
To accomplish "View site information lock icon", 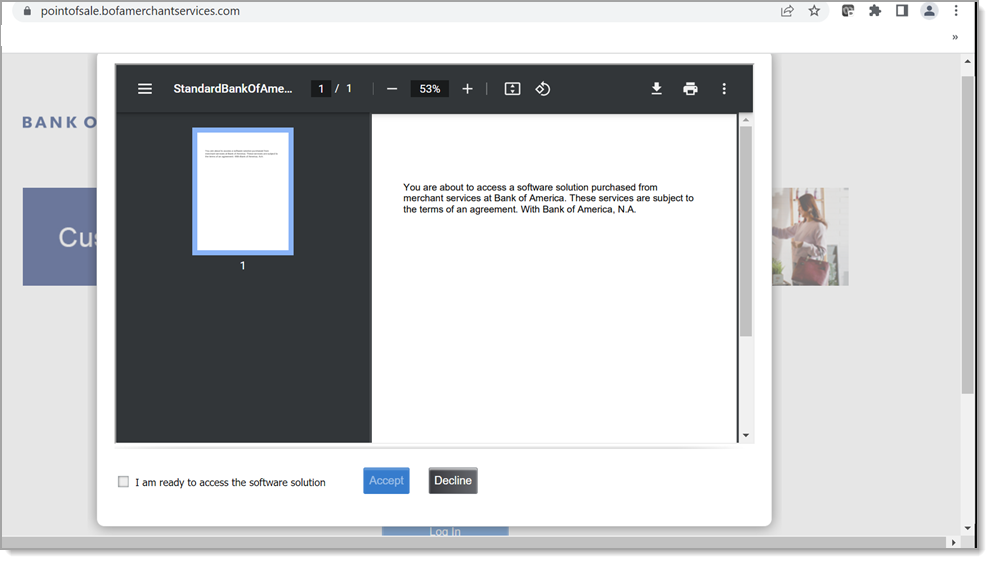I will (x=27, y=11).
